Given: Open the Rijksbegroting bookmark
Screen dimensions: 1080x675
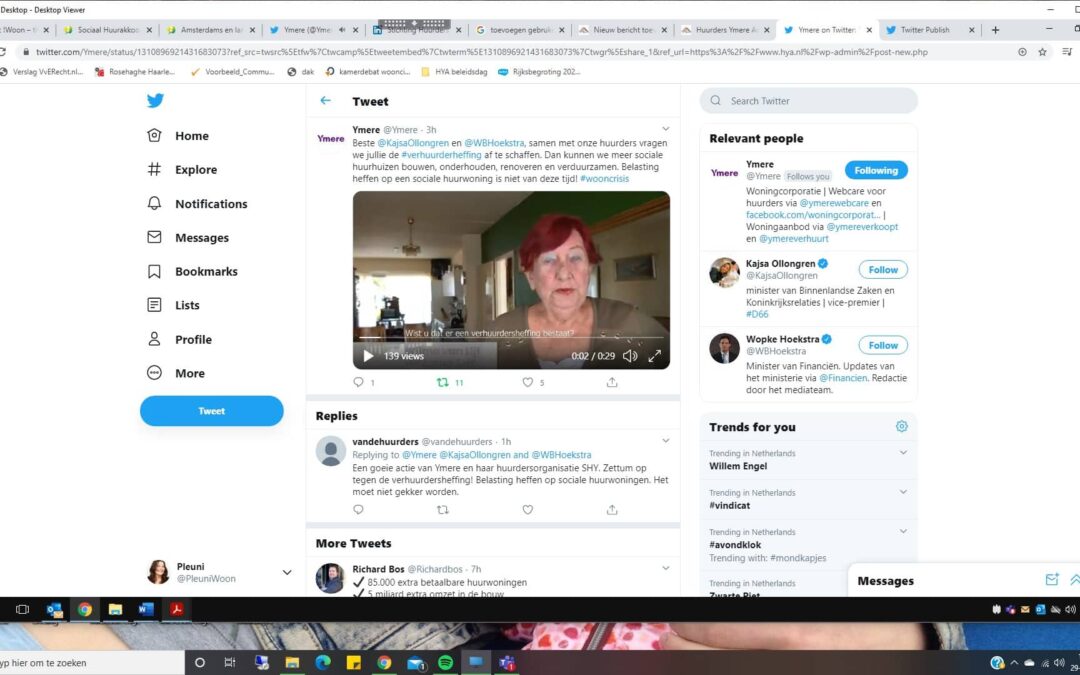Looking at the screenshot, I should pyautogui.click(x=539, y=72).
